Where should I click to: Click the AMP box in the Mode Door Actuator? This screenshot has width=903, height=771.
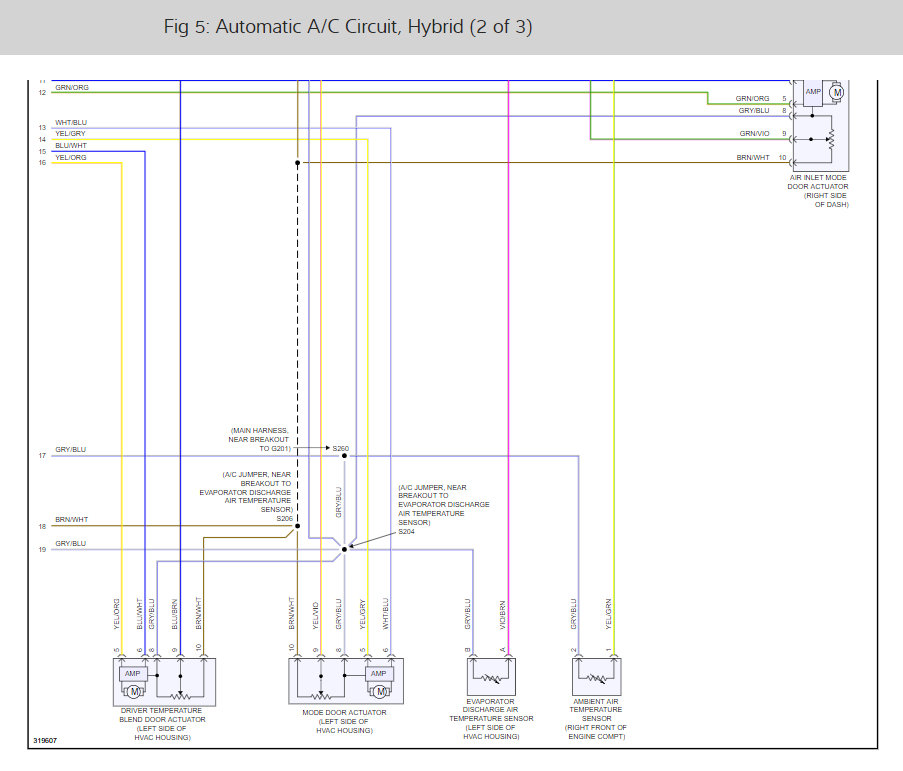[x=378, y=674]
